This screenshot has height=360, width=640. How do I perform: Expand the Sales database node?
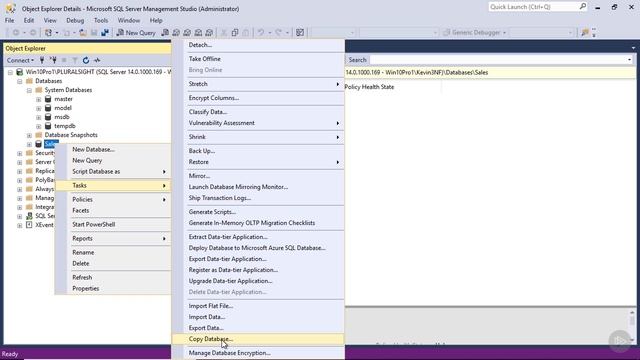[29, 144]
